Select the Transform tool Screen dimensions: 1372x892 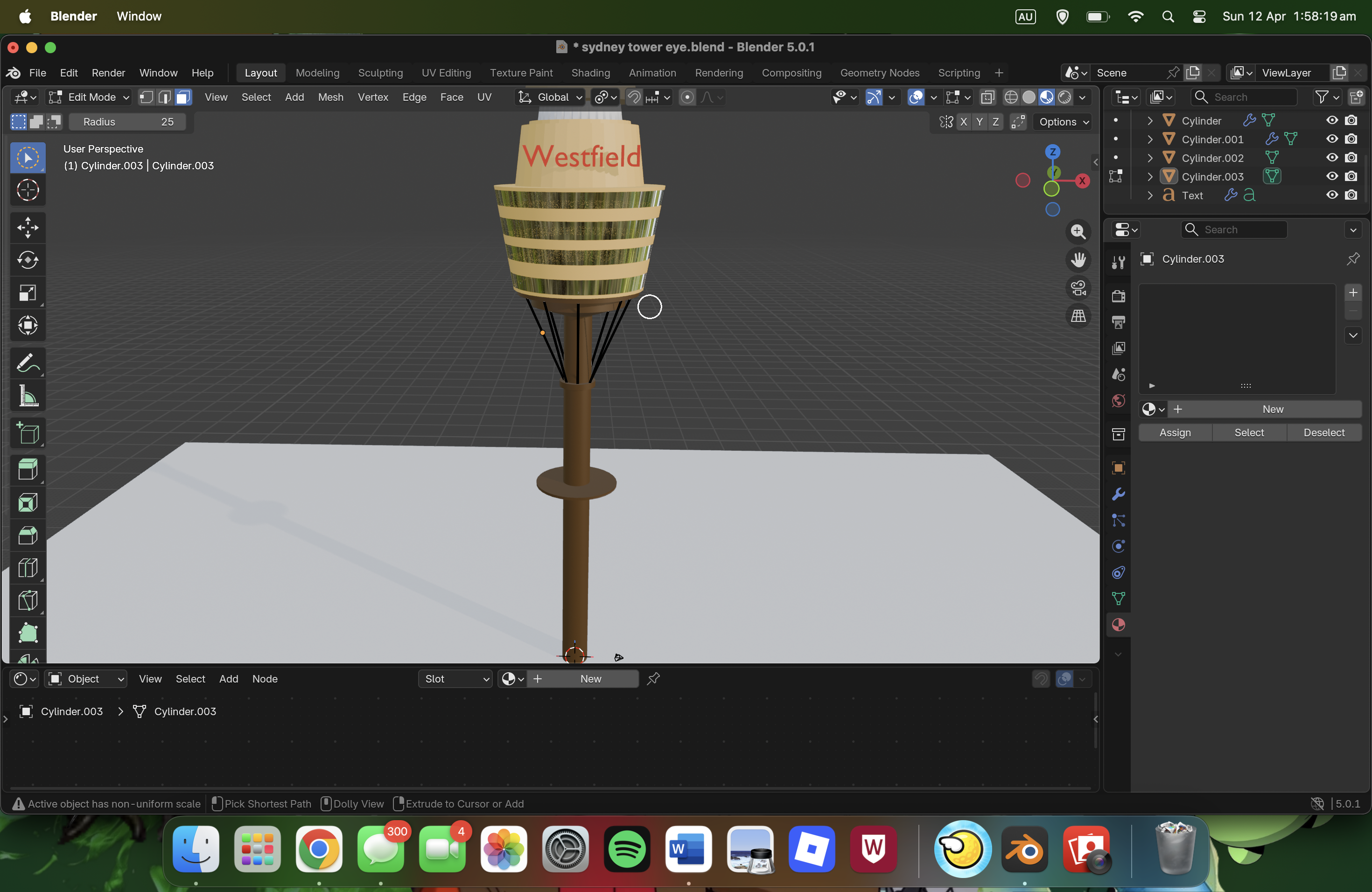click(28, 326)
